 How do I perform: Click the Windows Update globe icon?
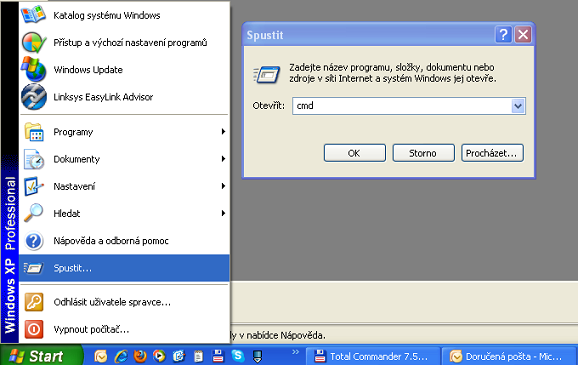(x=34, y=69)
